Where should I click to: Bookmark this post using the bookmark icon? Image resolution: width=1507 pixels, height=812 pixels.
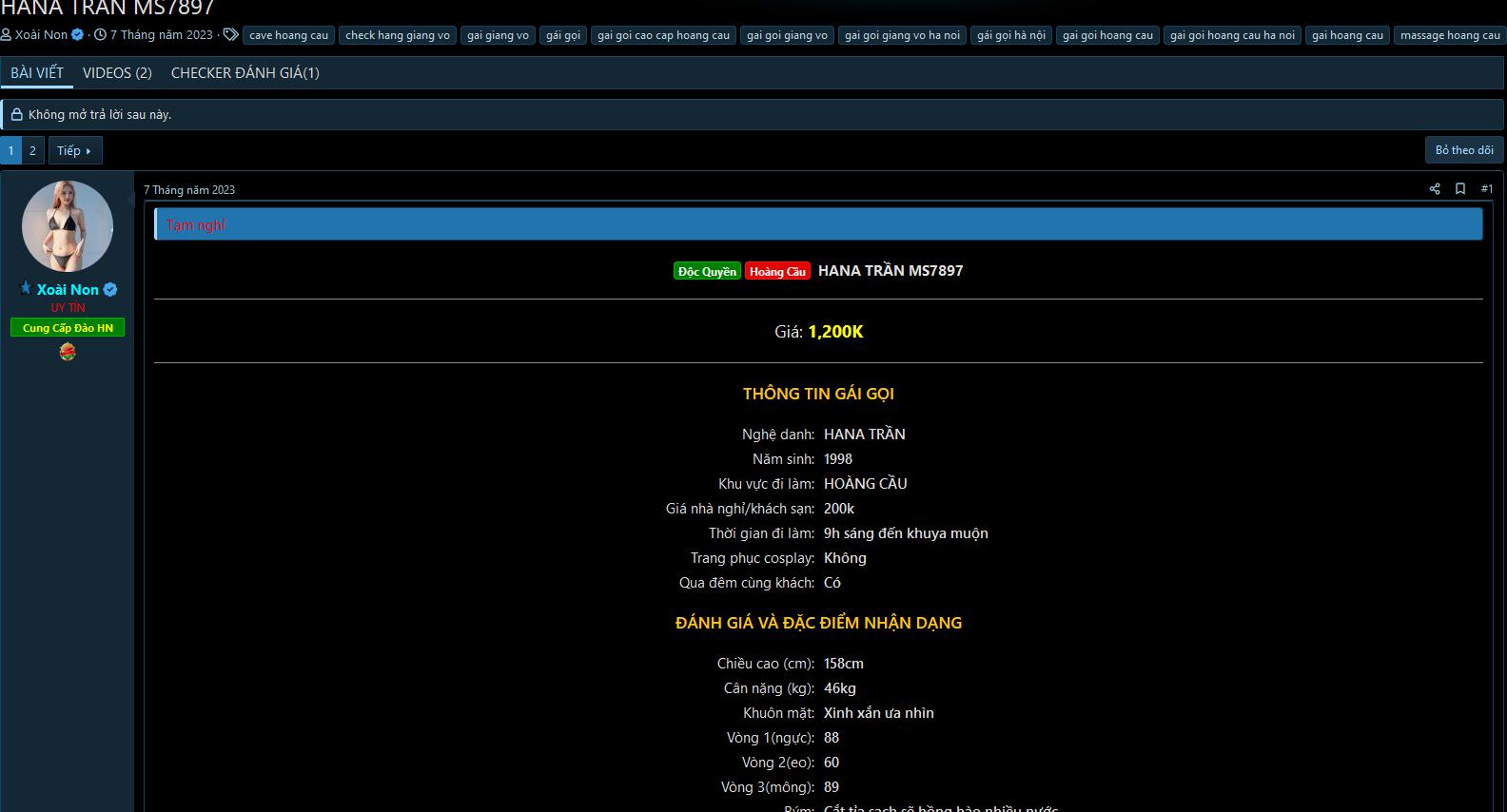tap(1460, 189)
